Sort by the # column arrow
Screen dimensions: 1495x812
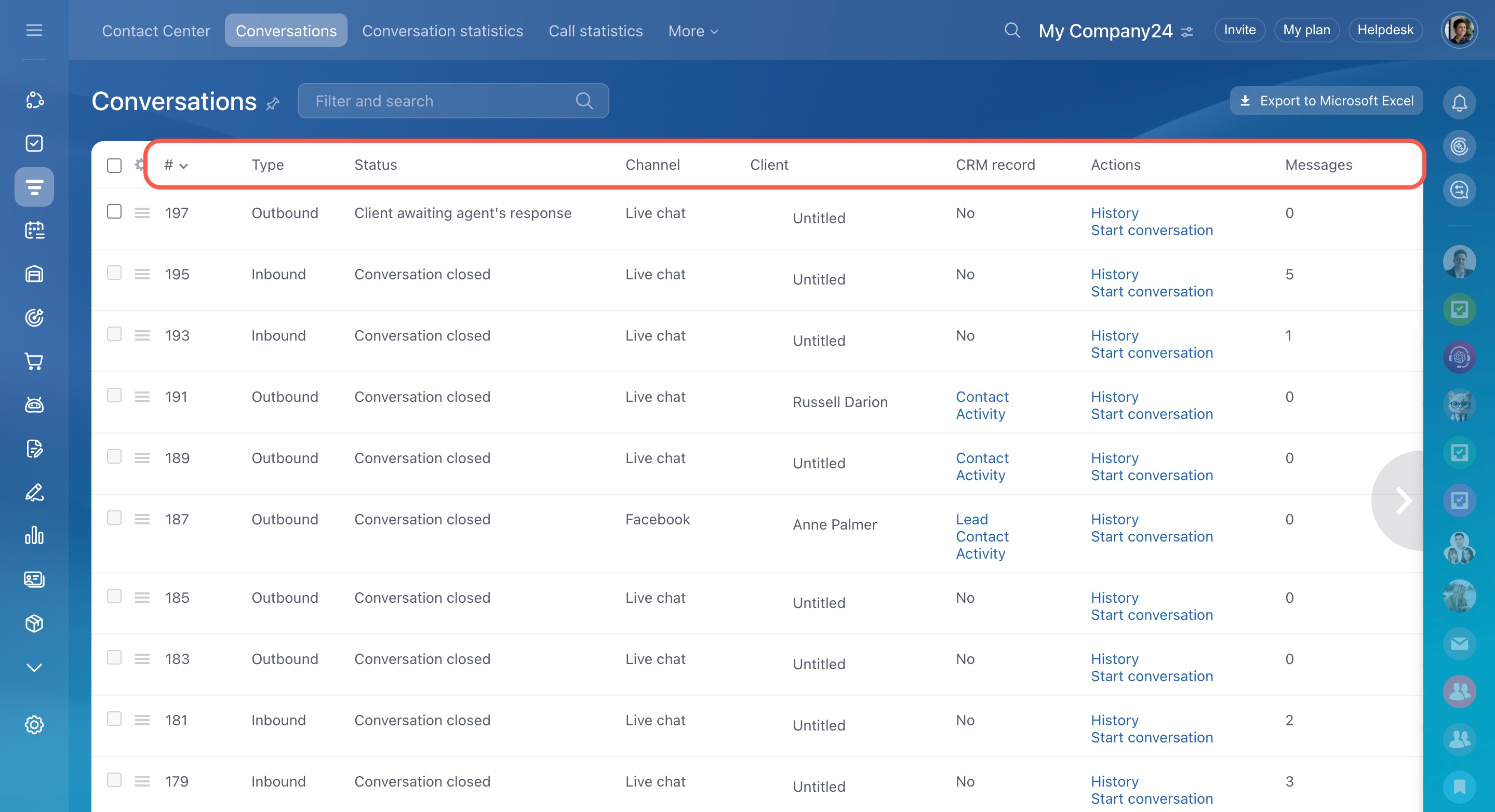[183, 166]
